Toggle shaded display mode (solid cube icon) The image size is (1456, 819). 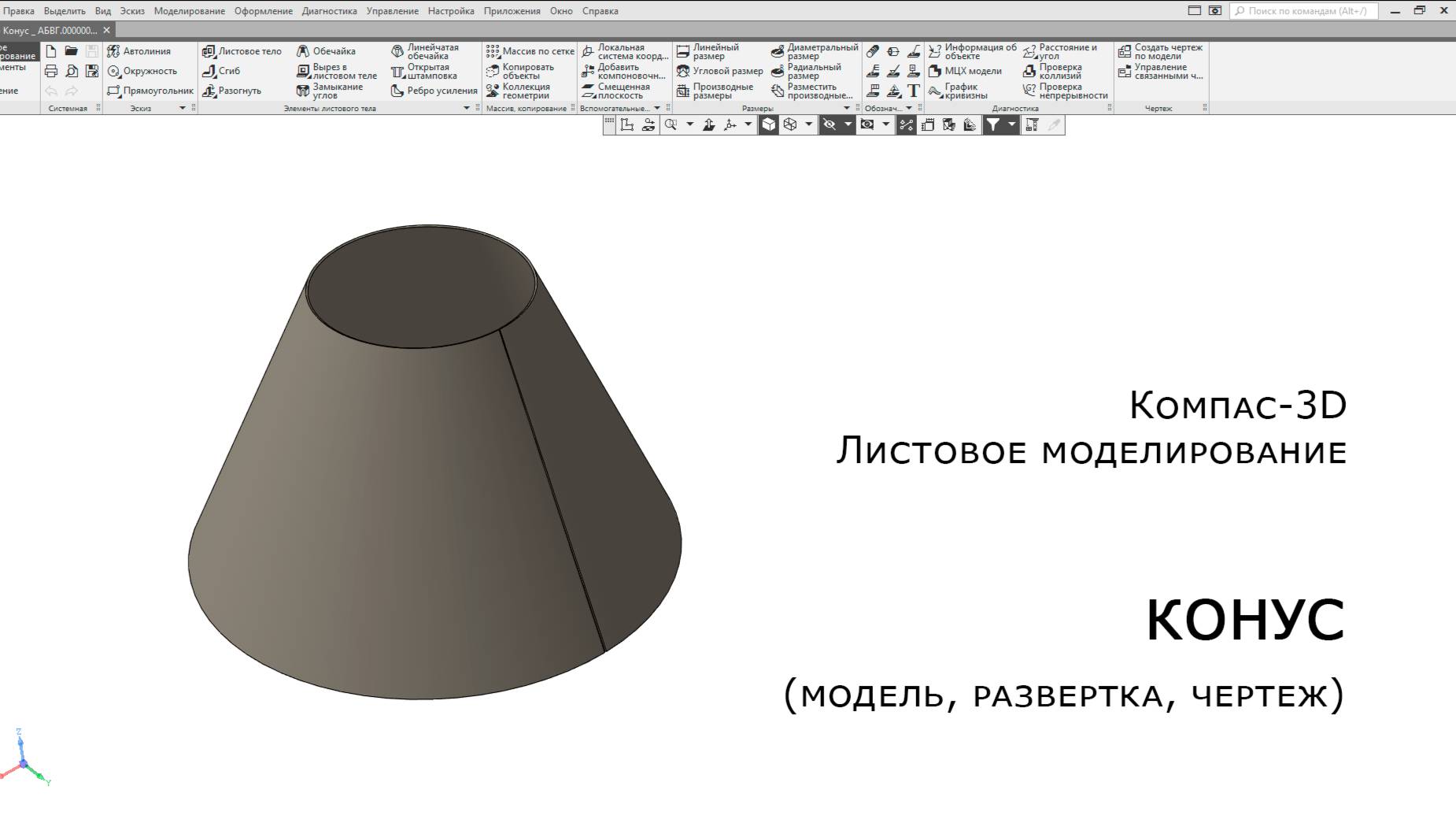tap(769, 124)
